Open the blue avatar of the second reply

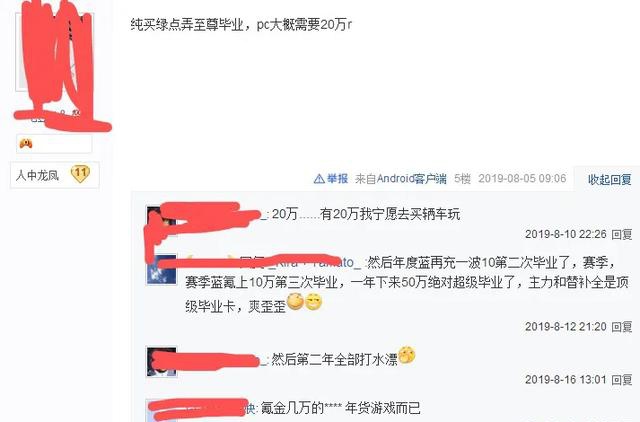pos(162,270)
